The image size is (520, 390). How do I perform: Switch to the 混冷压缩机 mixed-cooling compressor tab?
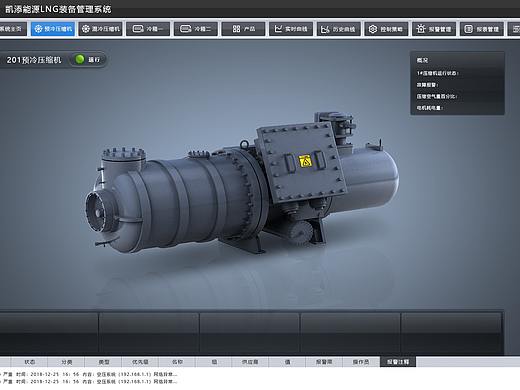[x=101, y=29]
